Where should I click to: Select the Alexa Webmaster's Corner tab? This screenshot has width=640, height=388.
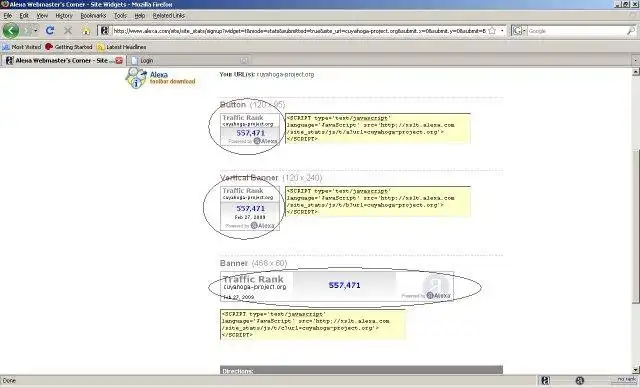[63, 60]
